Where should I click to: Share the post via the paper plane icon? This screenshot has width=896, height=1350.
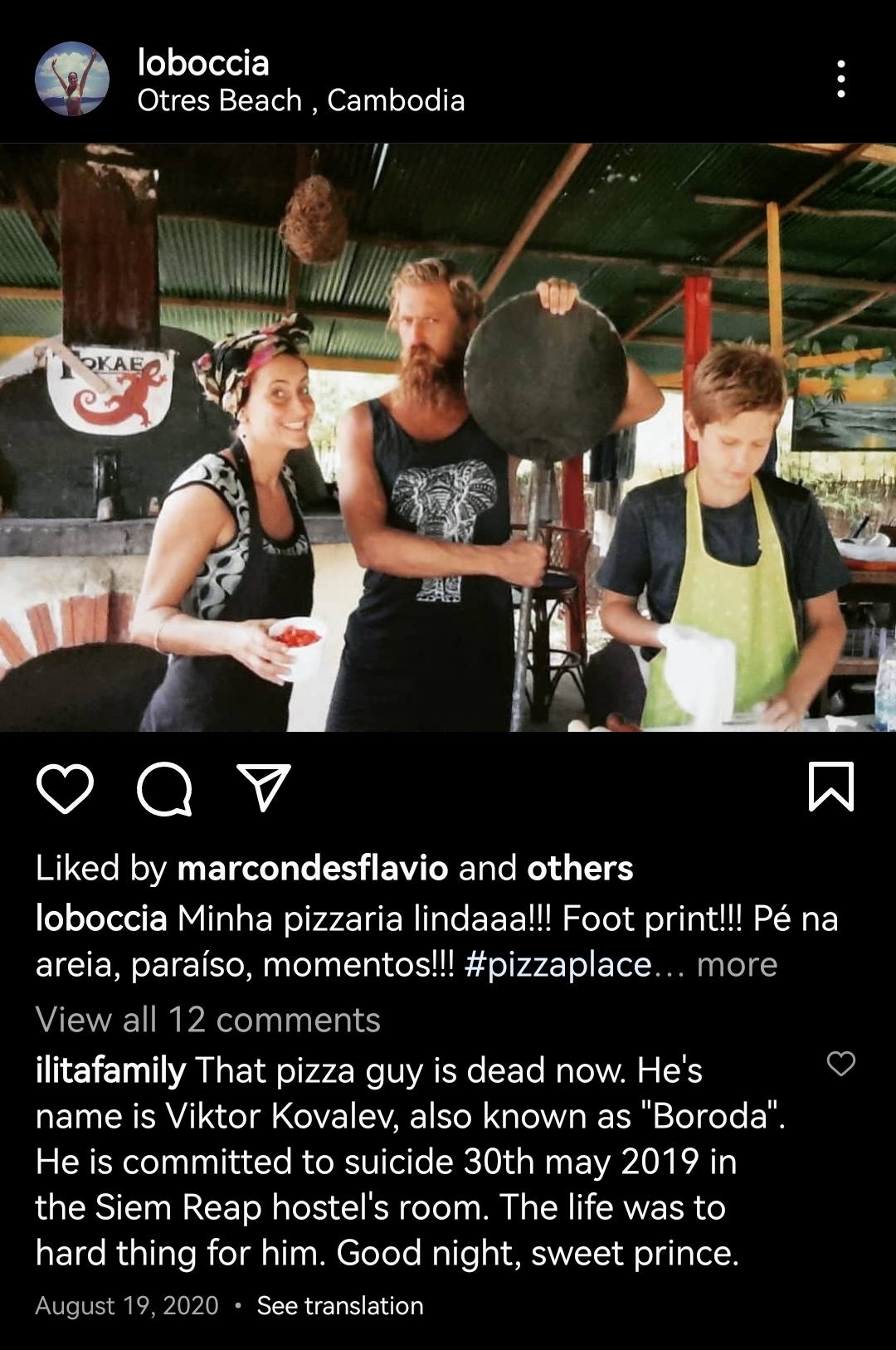coord(264,787)
